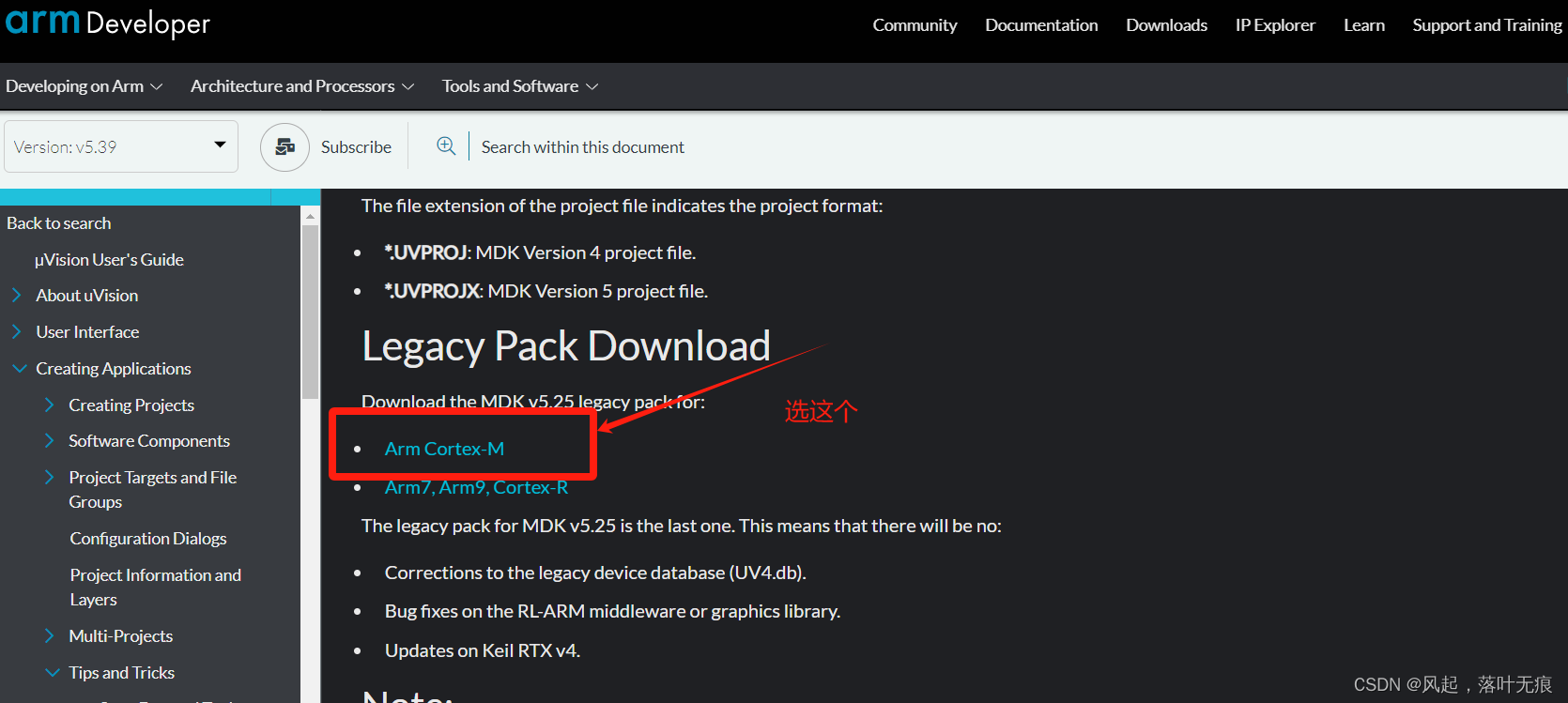Expand the User Interface chevron
Image resolution: width=1568 pixels, height=703 pixels.
point(16,332)
